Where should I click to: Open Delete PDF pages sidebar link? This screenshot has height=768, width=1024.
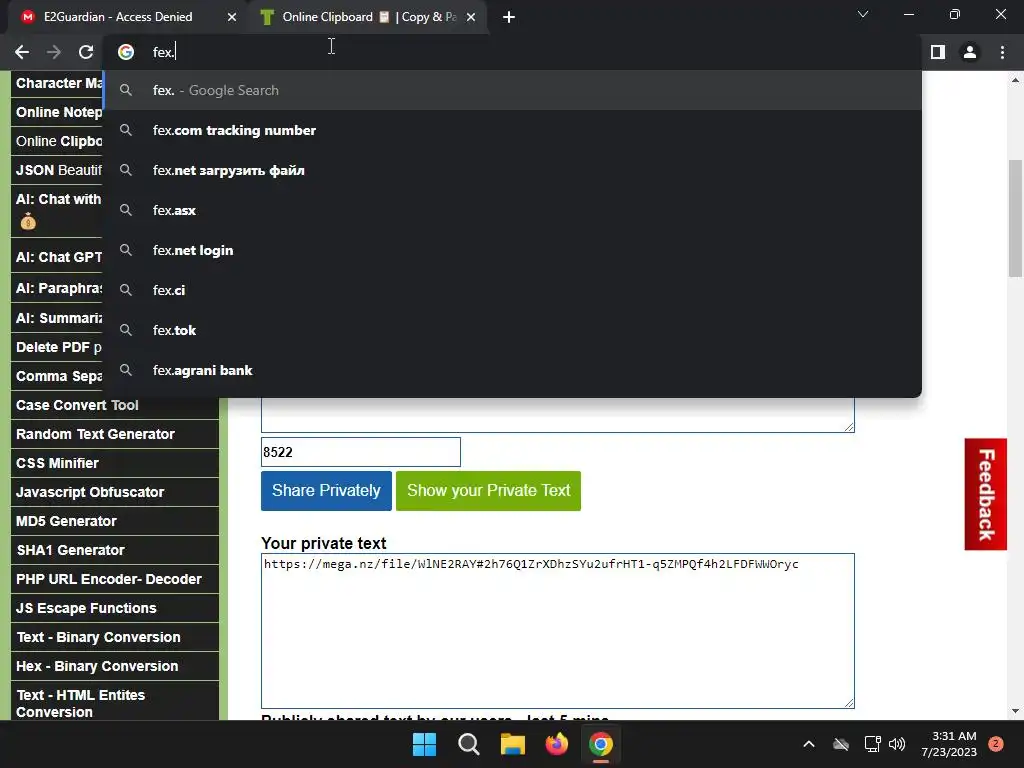57,347
